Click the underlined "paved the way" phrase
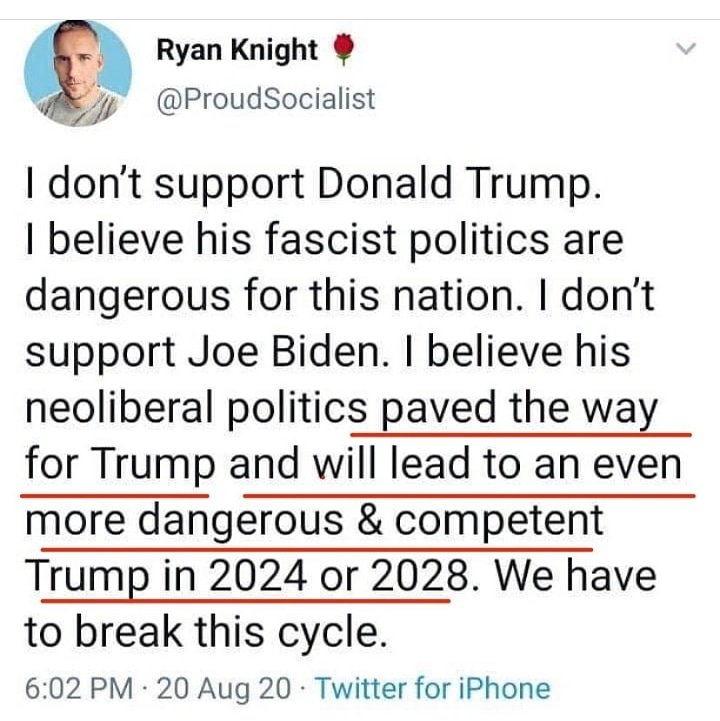720x721 pixels. click(x=518, y=410)
